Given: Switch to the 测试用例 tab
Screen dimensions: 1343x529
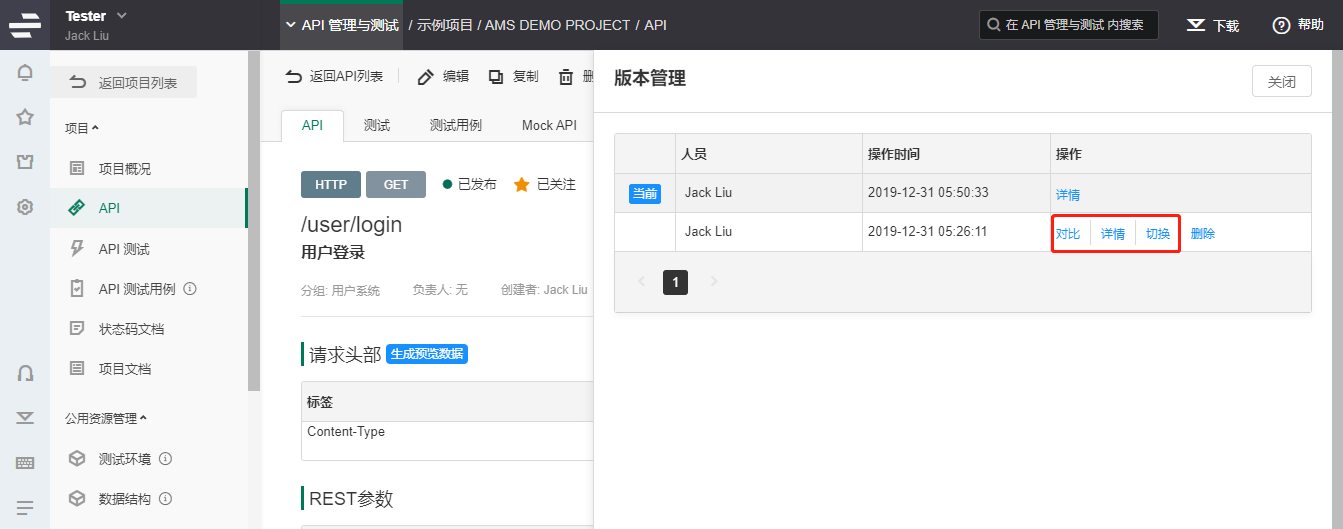Looking at the screenshot, I should point(455,125).
